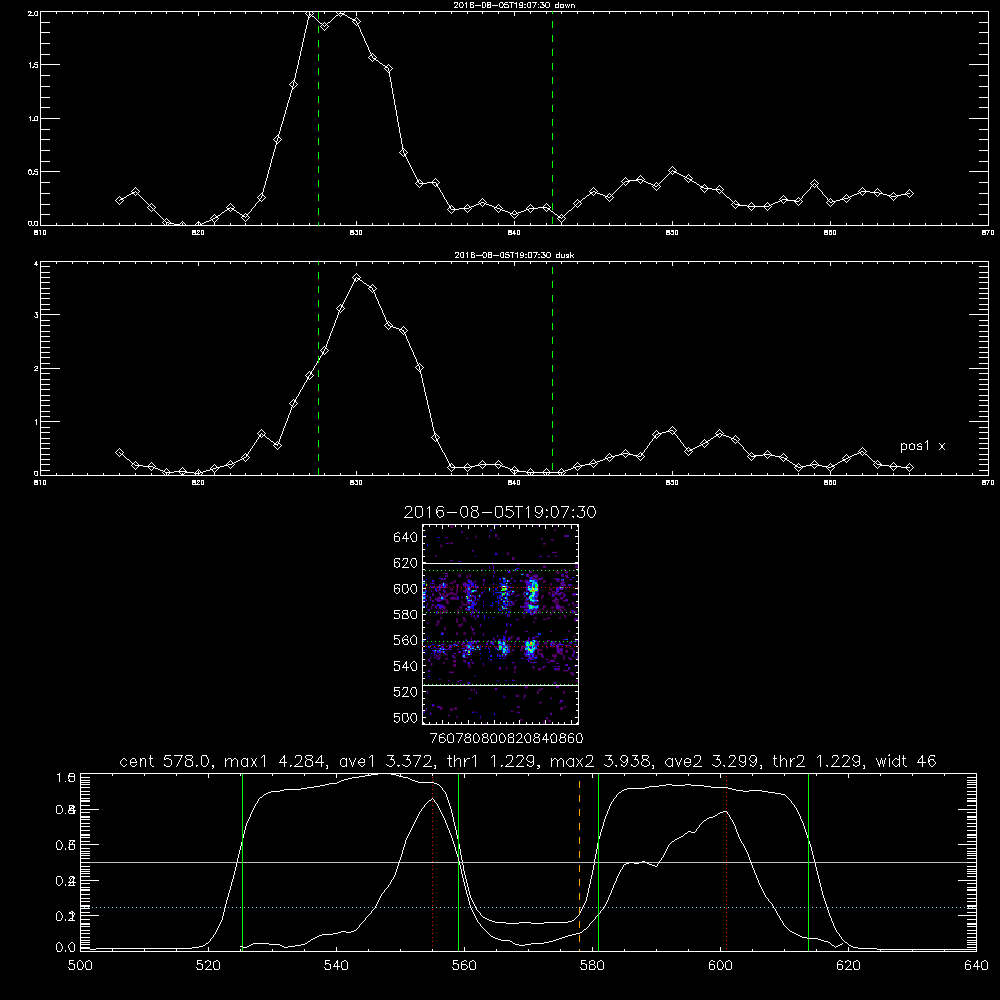Click the second green dashed line in dawn plot

click(x=552, y=119)
